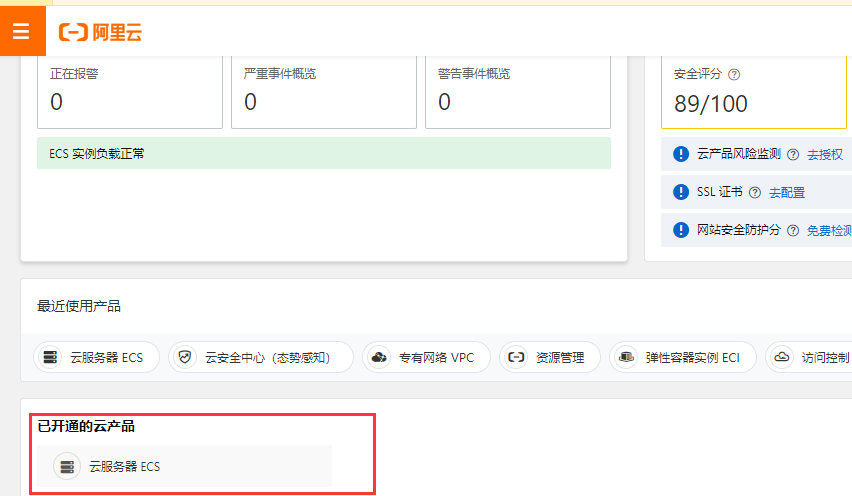Click help icon next to 安全评分
This screenshot has width=852, height=496.
(x=734, y=74)
